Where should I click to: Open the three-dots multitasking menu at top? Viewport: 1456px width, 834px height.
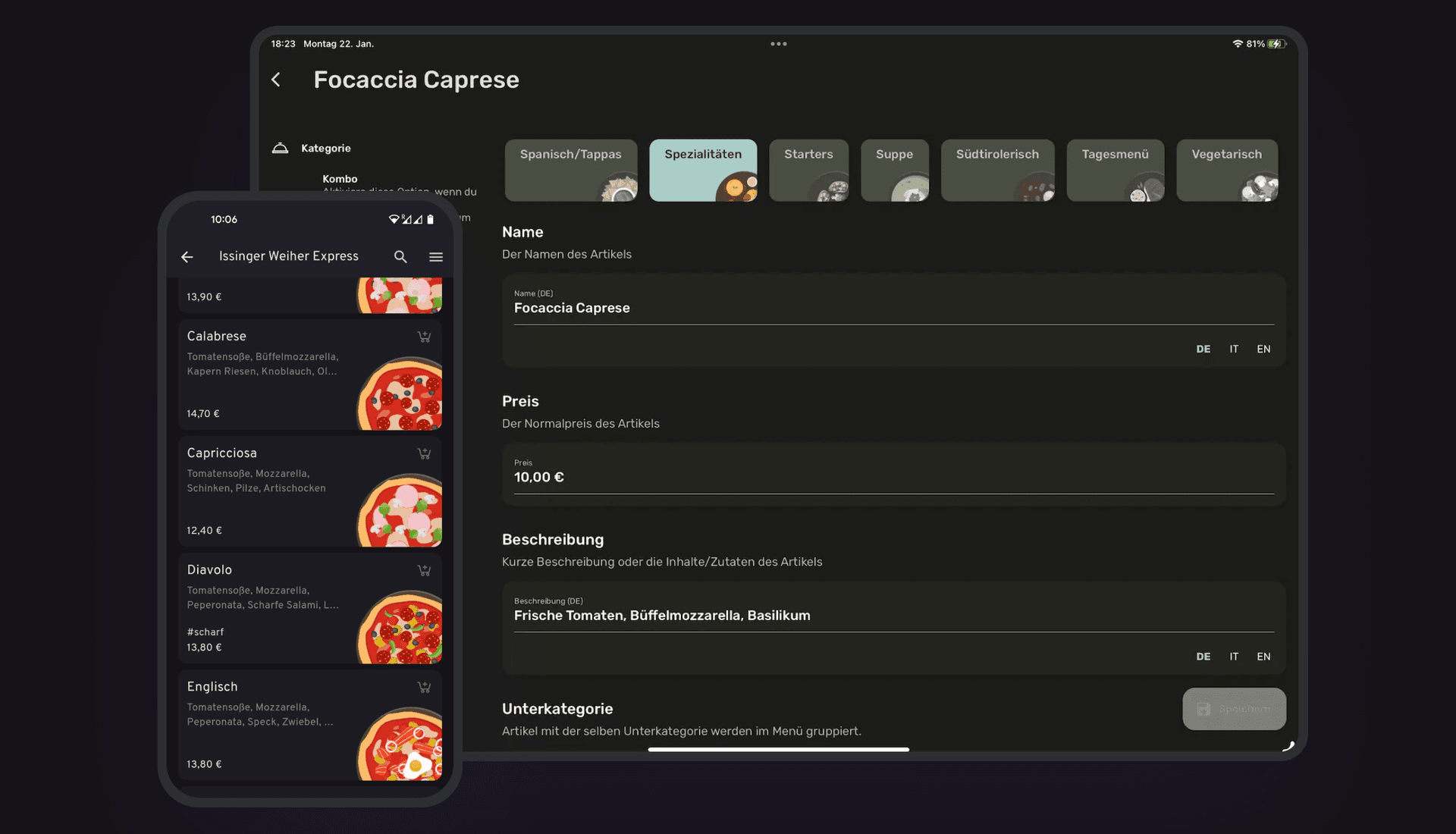coord(778,44)
